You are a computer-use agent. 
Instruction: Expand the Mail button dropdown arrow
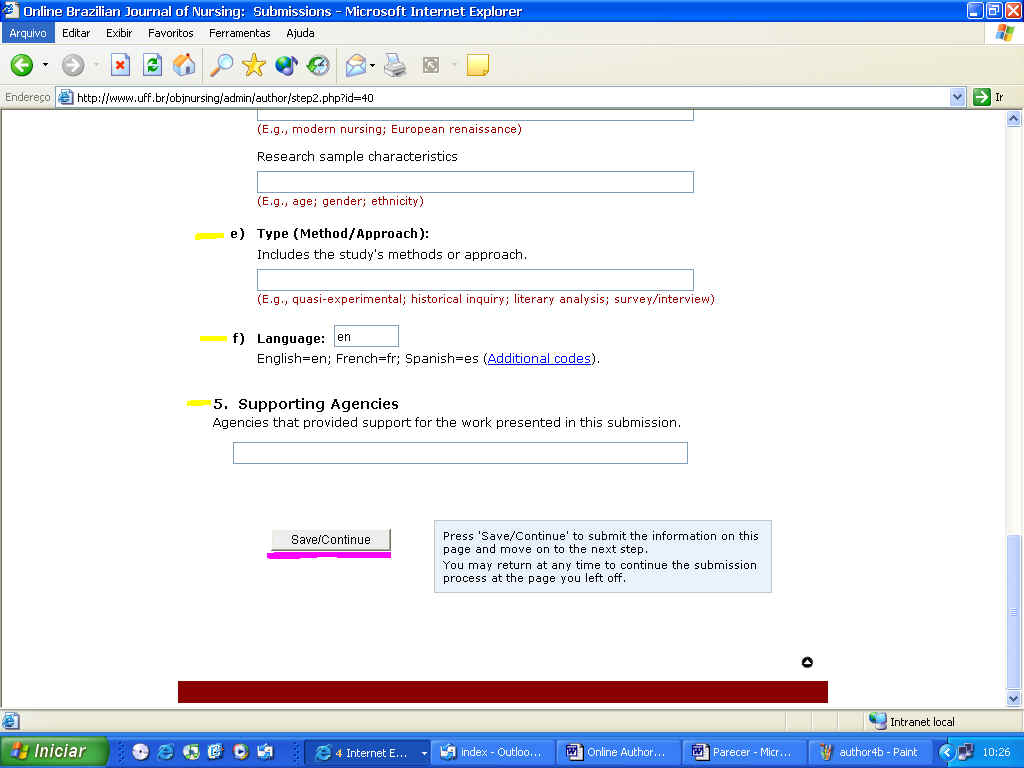click(x=373, y=66)
